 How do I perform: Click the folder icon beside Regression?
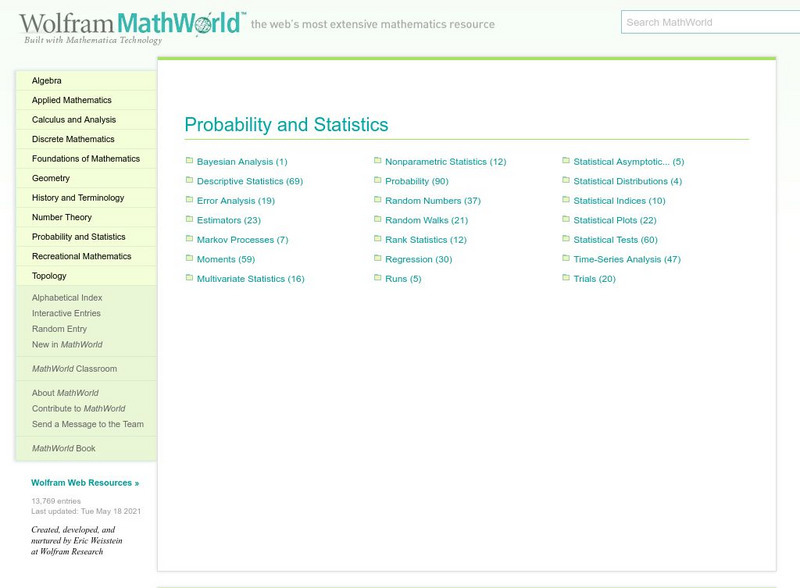point(378,258)
